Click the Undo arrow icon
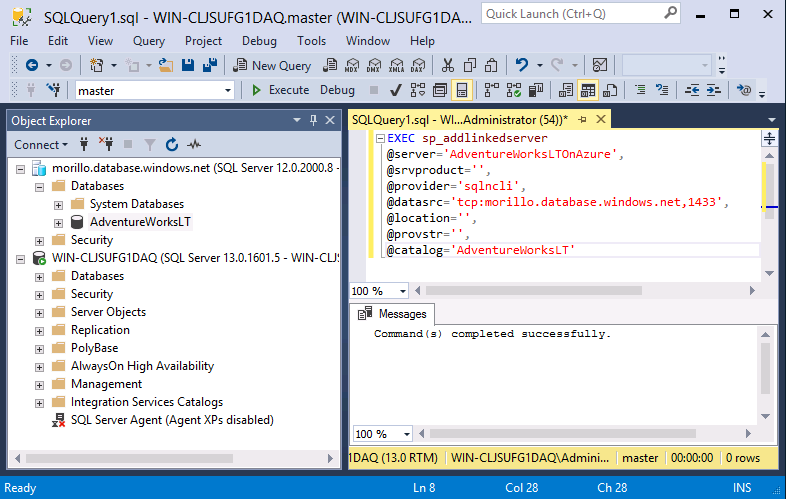786x499 pixels. (522, 65)
